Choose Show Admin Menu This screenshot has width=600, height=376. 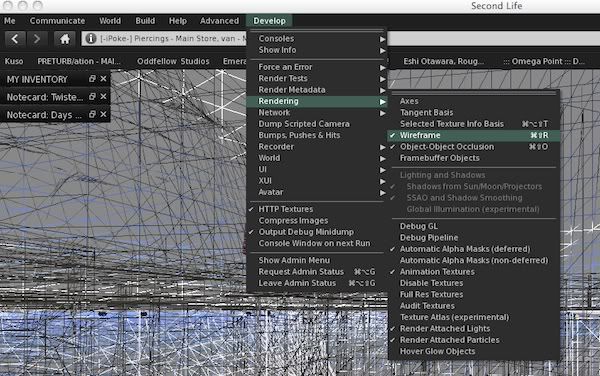[317, 260]
